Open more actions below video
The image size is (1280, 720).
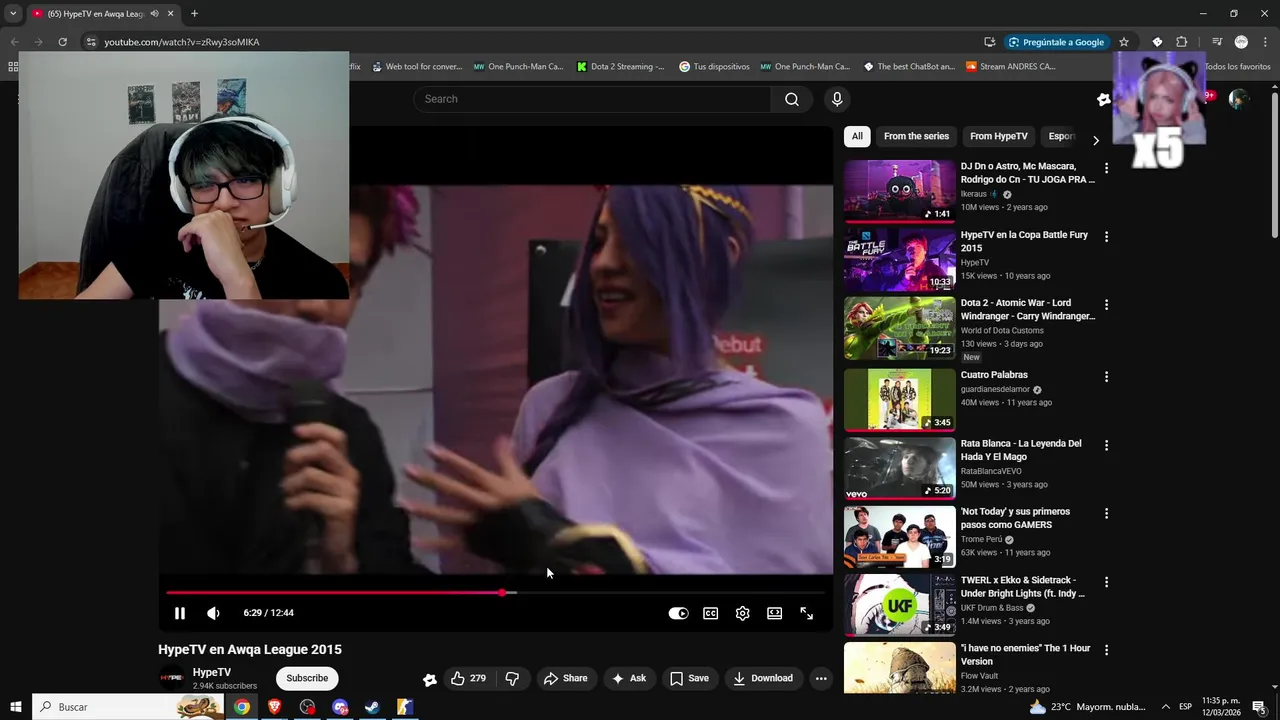click(x=821, y=678)
